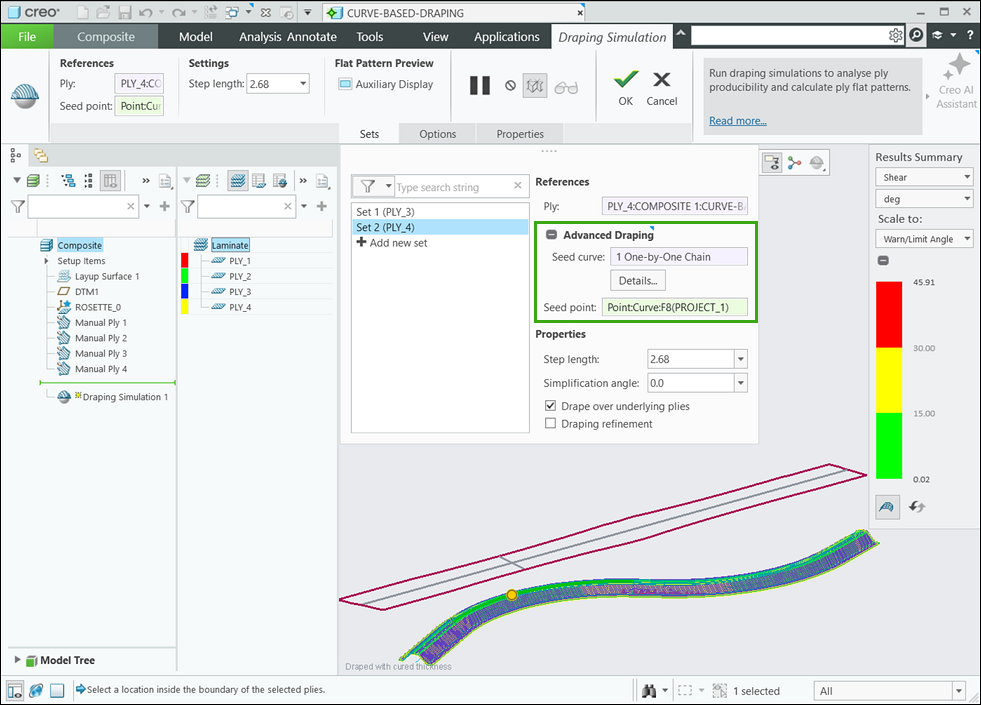This screenshot has height=705, width=981.
Task: Toggle the attached preview mesh icon
Action: click(535, 86)
